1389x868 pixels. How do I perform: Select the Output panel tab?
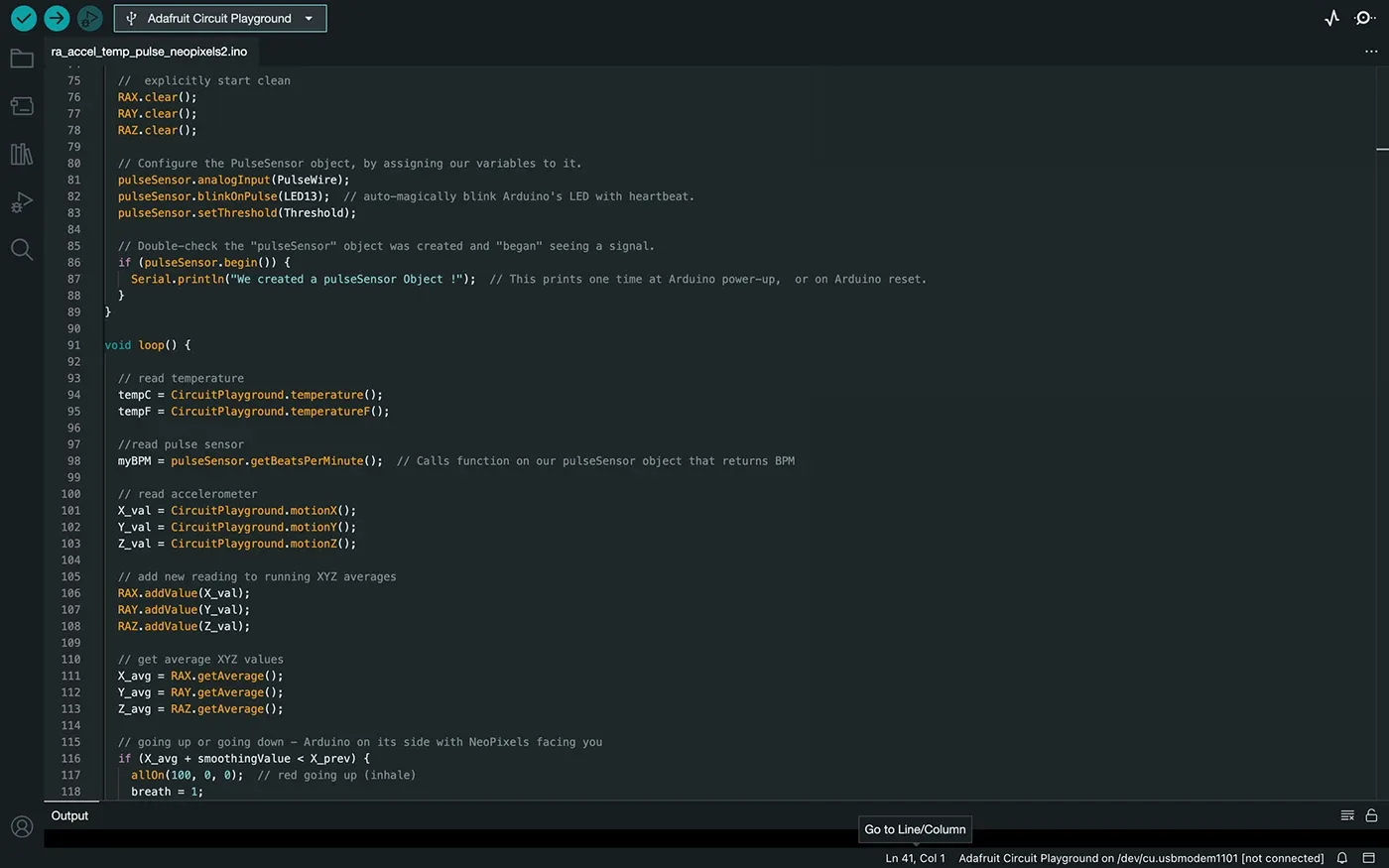(x=69, y=815)
